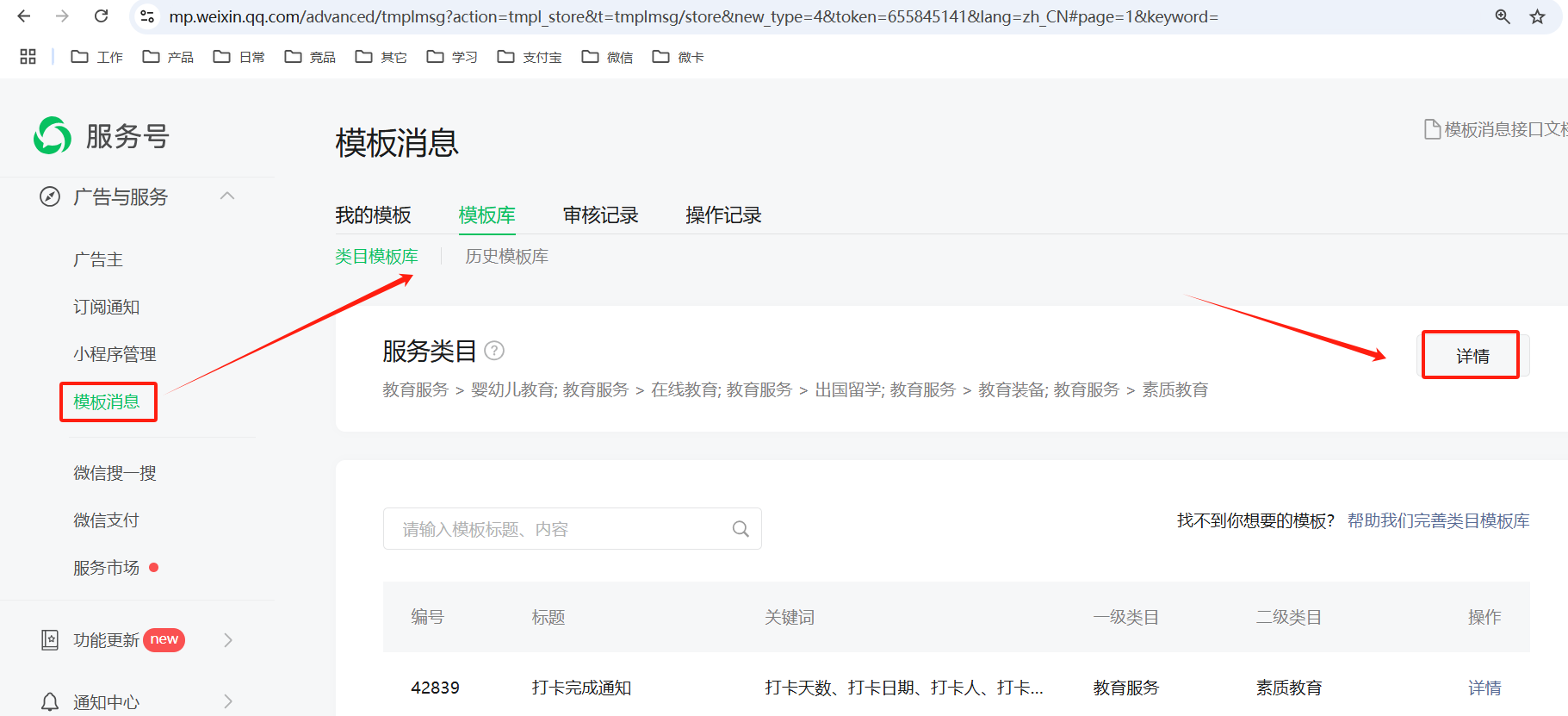The height and width of the screenshot is (716, 1568).
Task: Bookmark page with the star icon
Action: tap(1537, 16)
